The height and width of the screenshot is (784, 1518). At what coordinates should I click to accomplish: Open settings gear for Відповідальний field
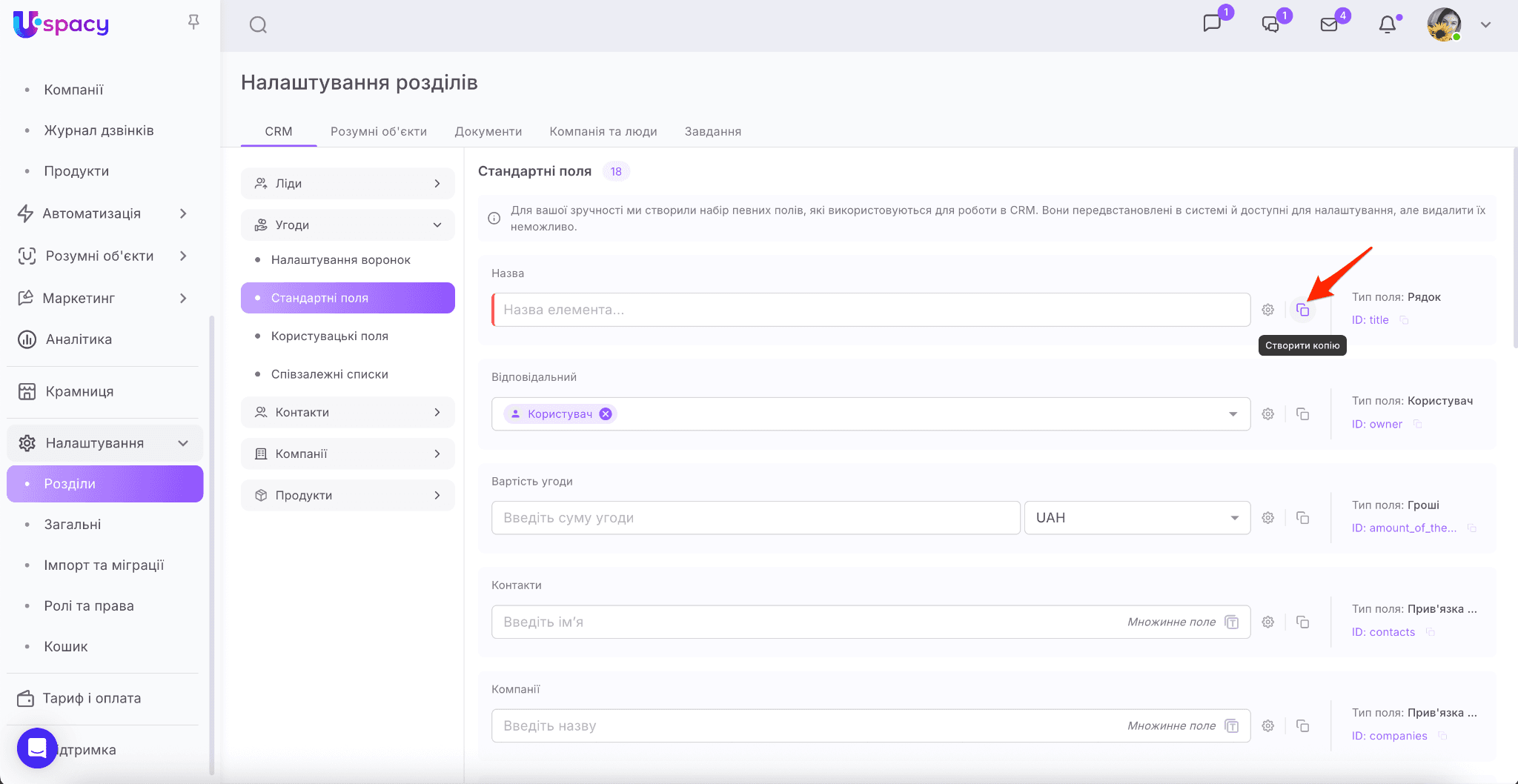click(1268, 414)
